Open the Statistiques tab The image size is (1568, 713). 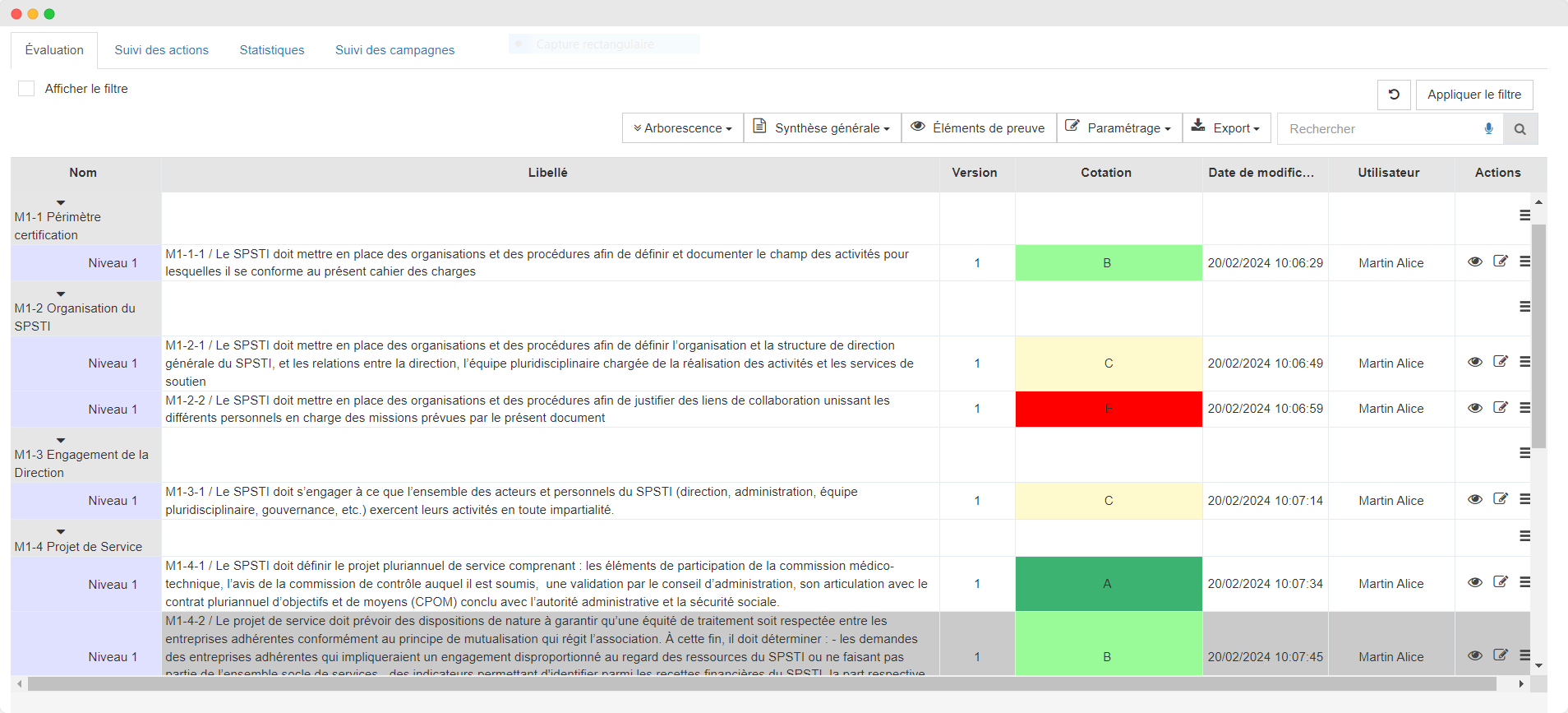(272, 50)
